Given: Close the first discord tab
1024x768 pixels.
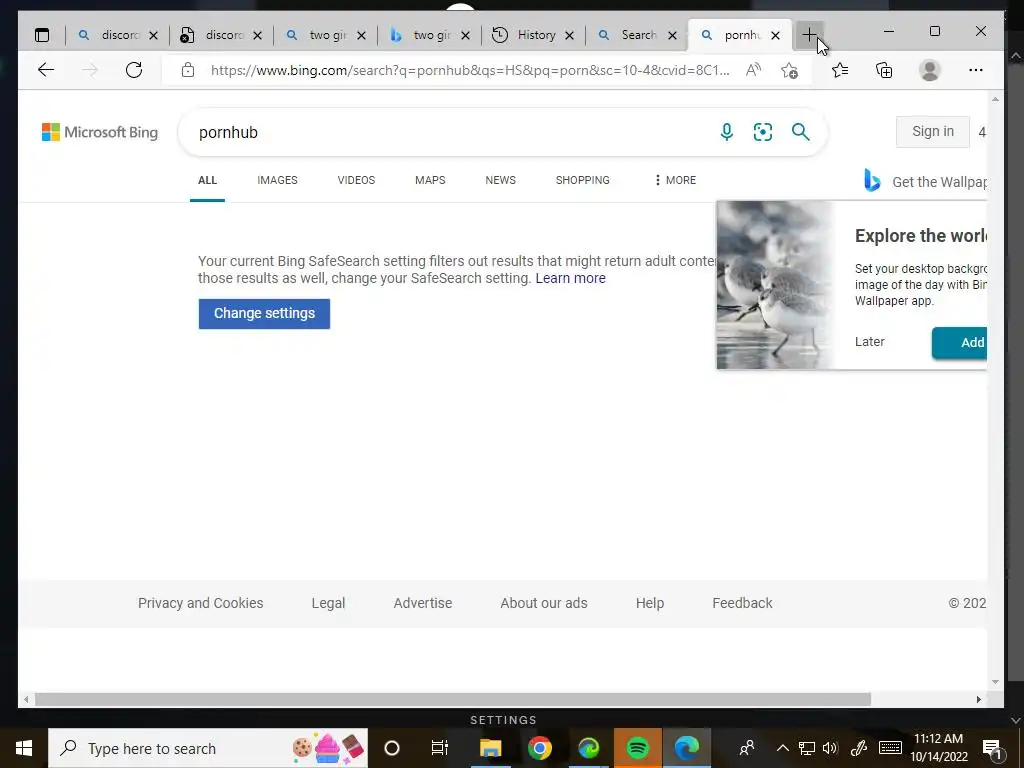Looking at the screenshot, I should click(153, 35).
